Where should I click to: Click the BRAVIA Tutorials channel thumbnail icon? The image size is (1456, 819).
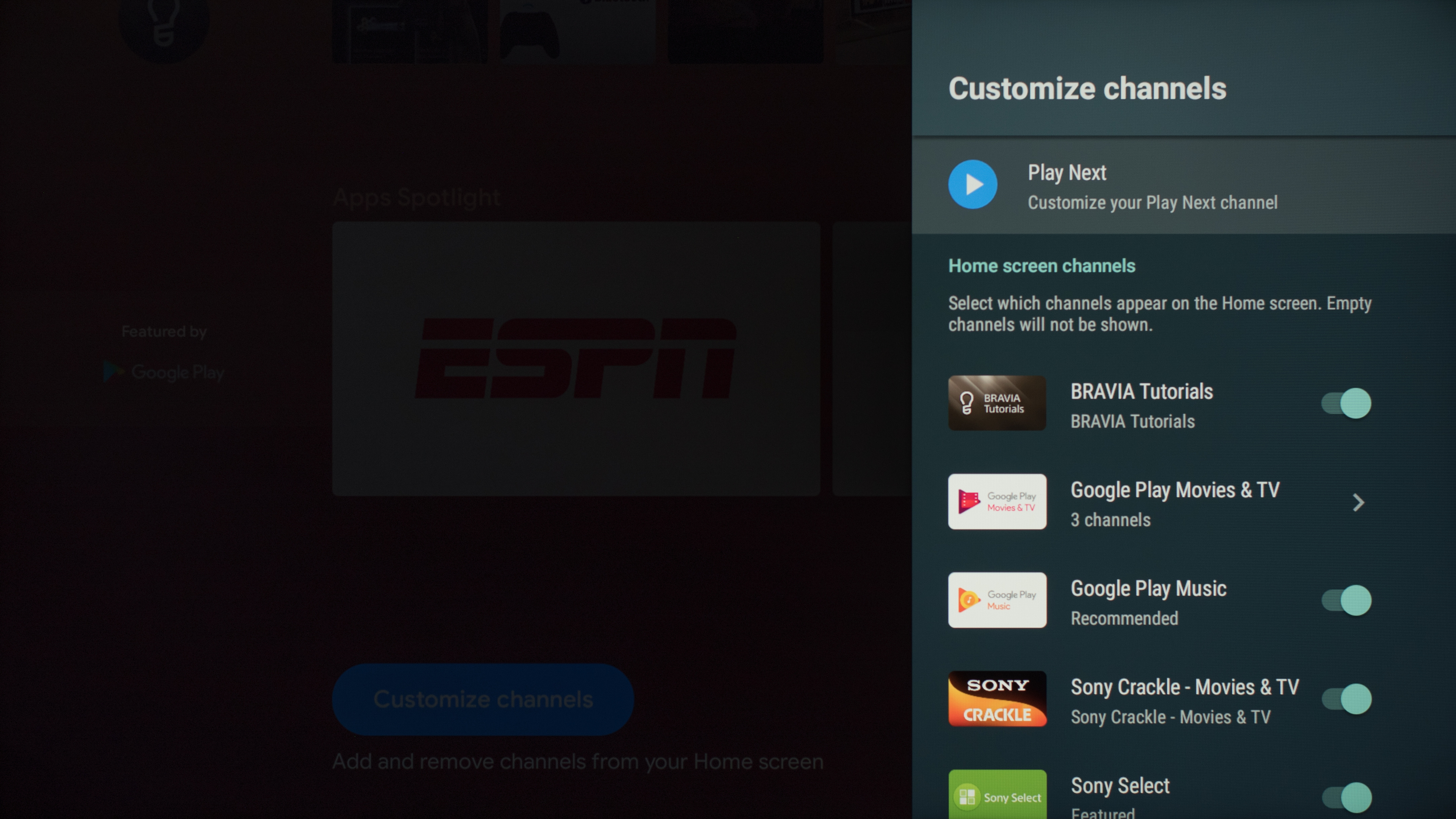997,403
